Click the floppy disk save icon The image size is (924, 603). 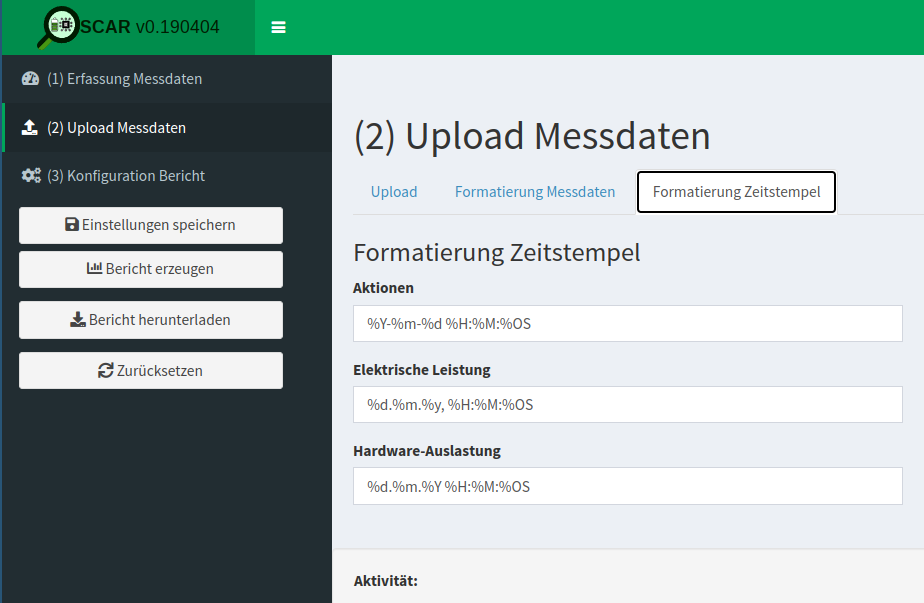click(72, 225)
